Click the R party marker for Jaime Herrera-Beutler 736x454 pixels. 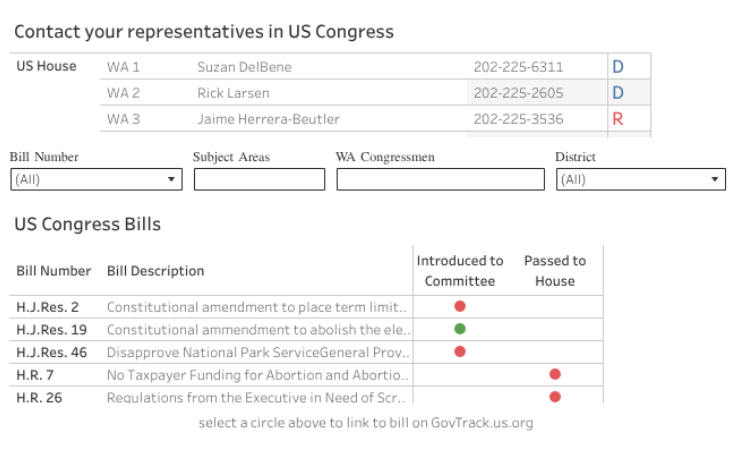pos(617,119)
